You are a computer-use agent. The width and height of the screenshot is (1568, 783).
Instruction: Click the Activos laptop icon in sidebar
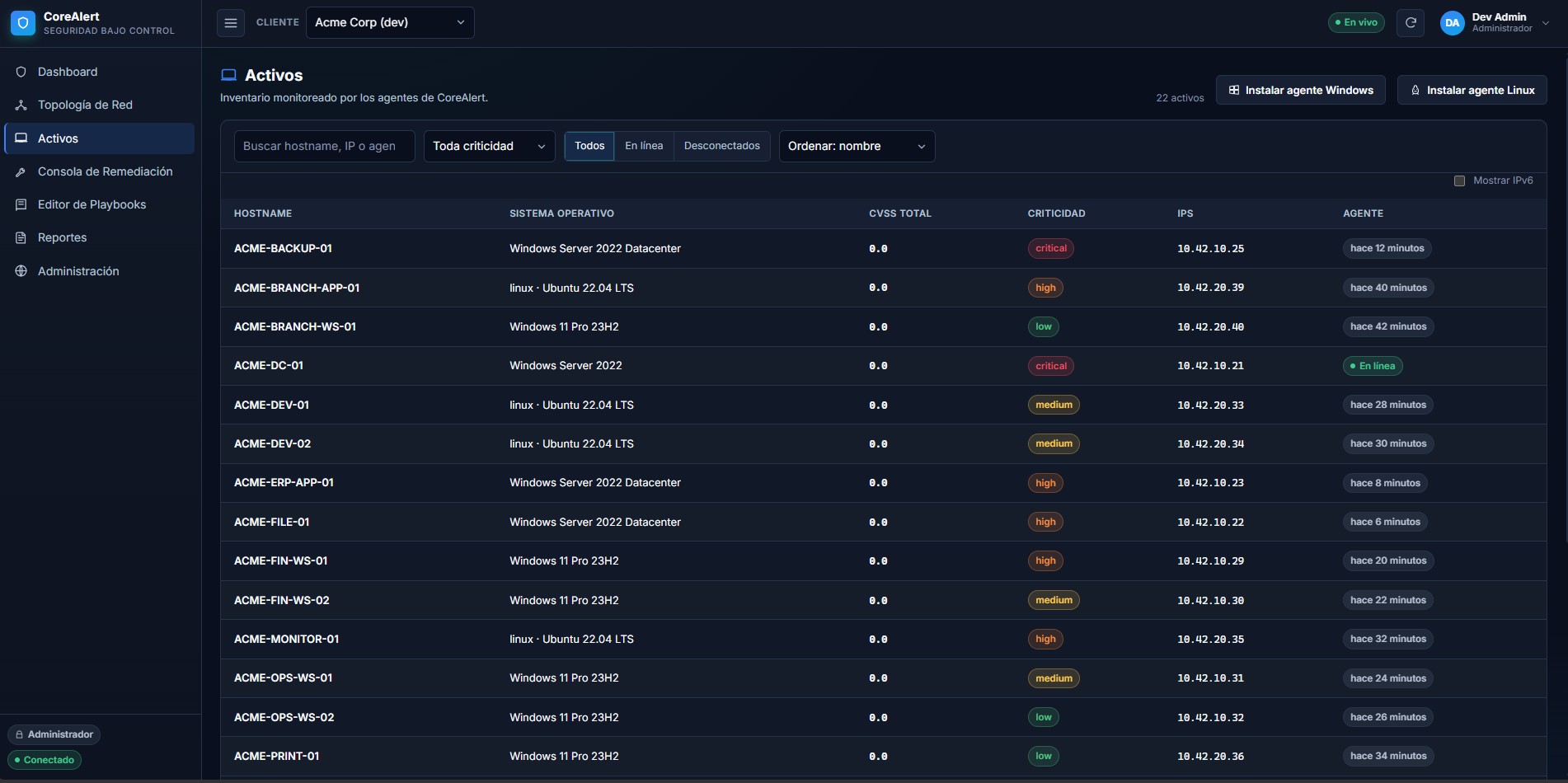pyautogui.click(x=21, y=138)
